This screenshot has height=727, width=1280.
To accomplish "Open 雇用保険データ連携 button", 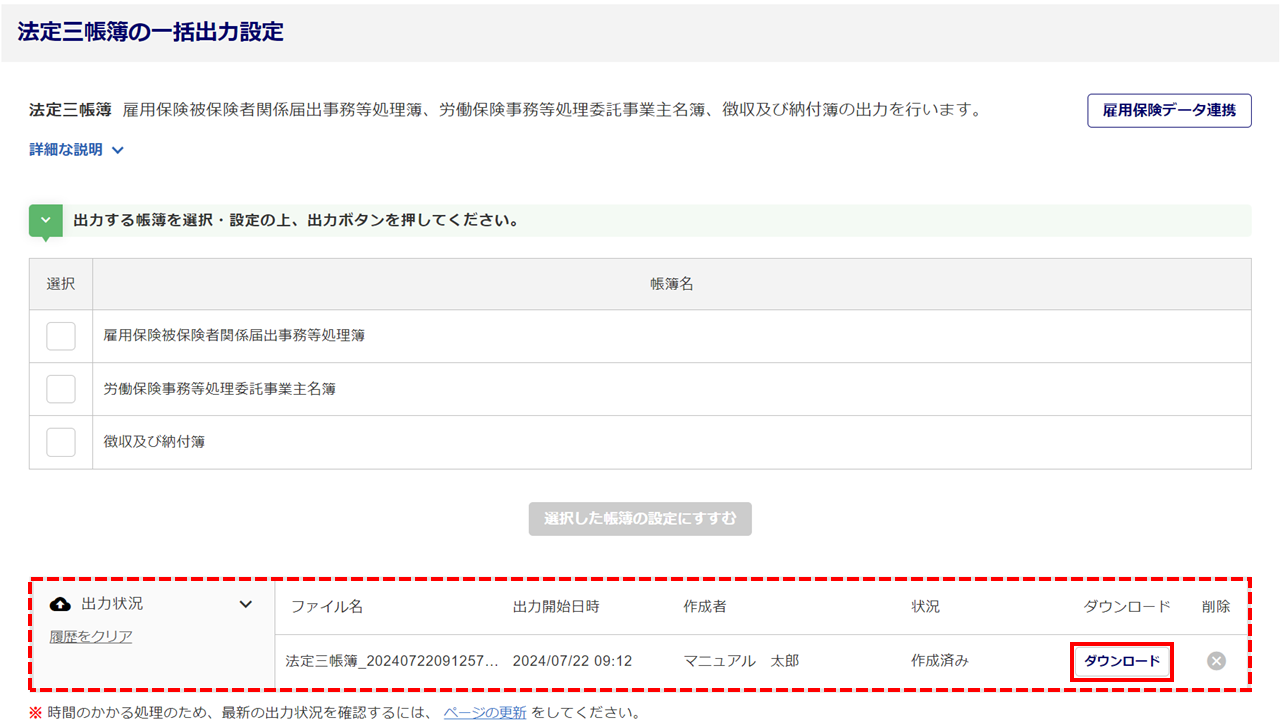I will (1169, 110).
